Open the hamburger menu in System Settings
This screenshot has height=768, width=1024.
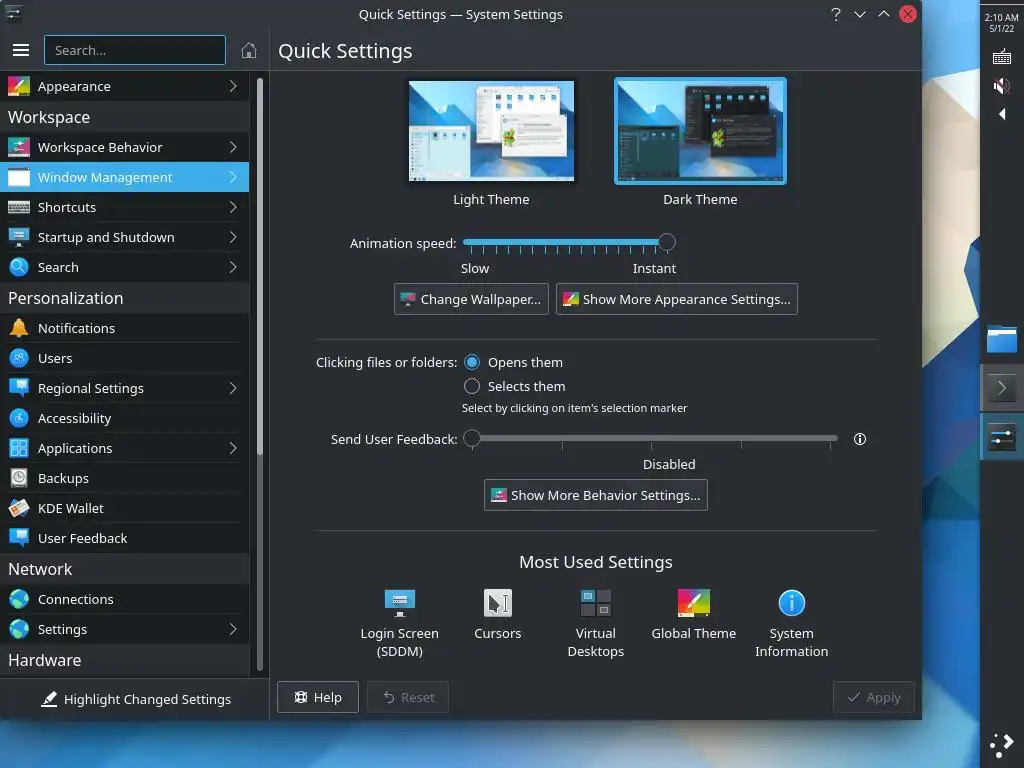point(21,50)
